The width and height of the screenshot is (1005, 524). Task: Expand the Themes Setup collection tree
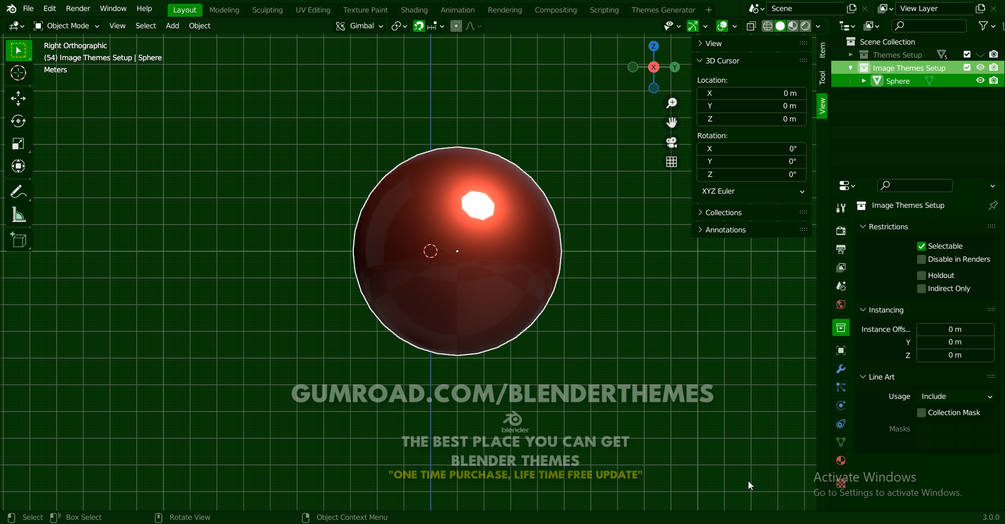click(x=851, y=54)
